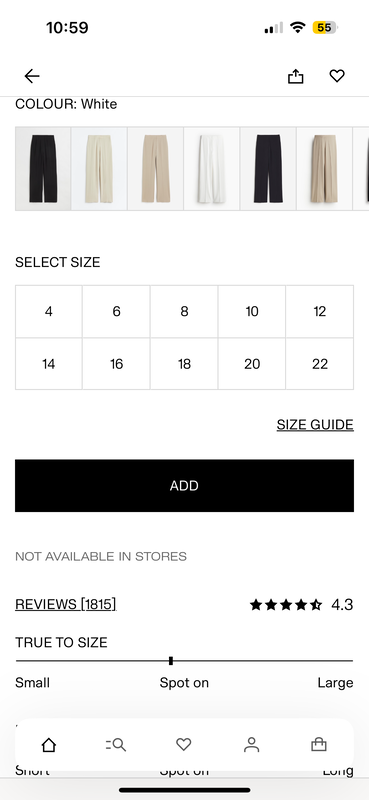Tap the black ADD button
Image resolution: width=369 pixels, height=800 pixels.
[184, 486]
